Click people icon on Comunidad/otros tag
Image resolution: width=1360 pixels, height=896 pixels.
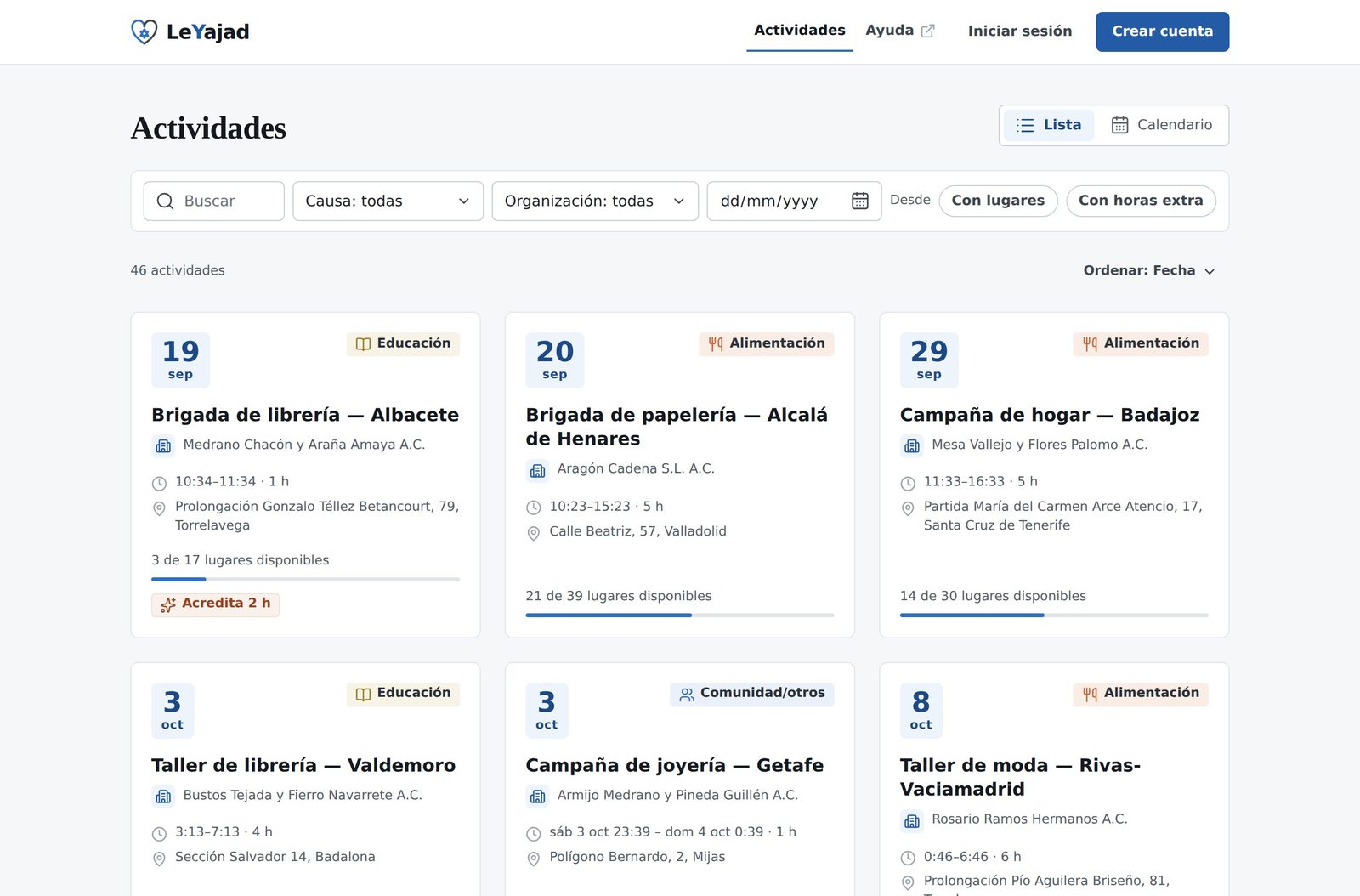(x=687, y=695)
